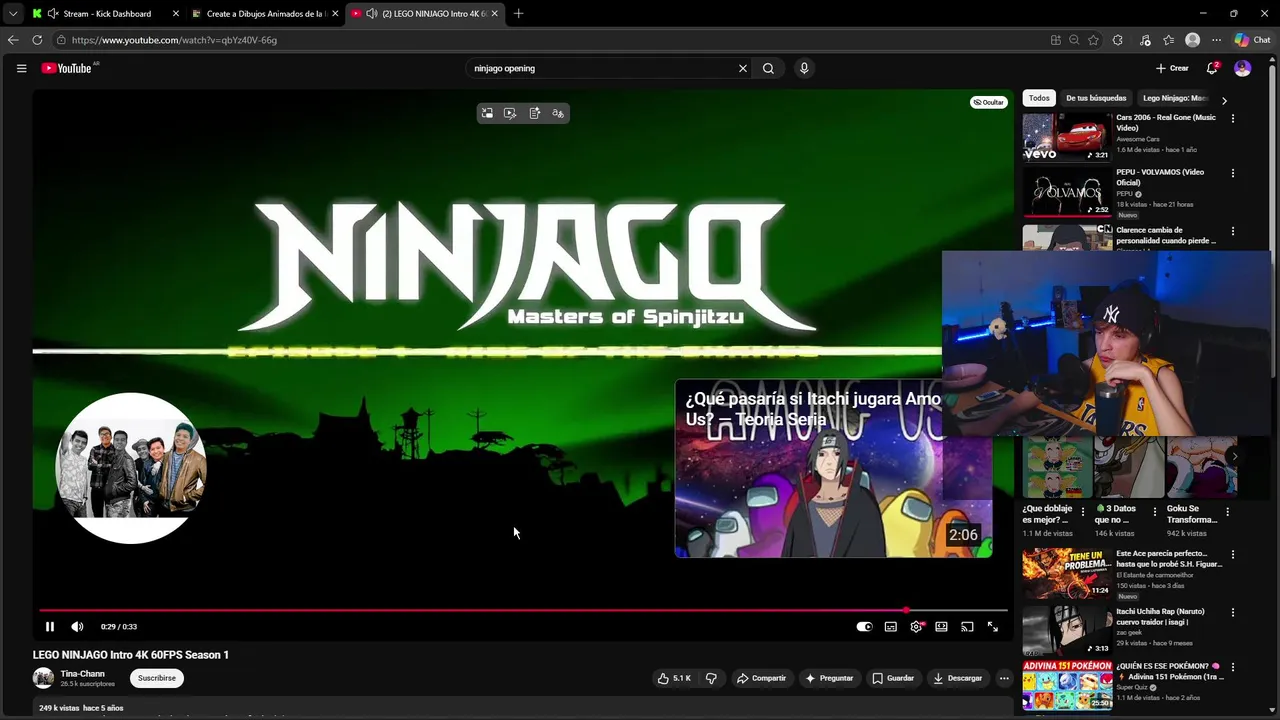Toggle the autoplay switch
This screenshot has height=720, width=1280.
[865, 627]
